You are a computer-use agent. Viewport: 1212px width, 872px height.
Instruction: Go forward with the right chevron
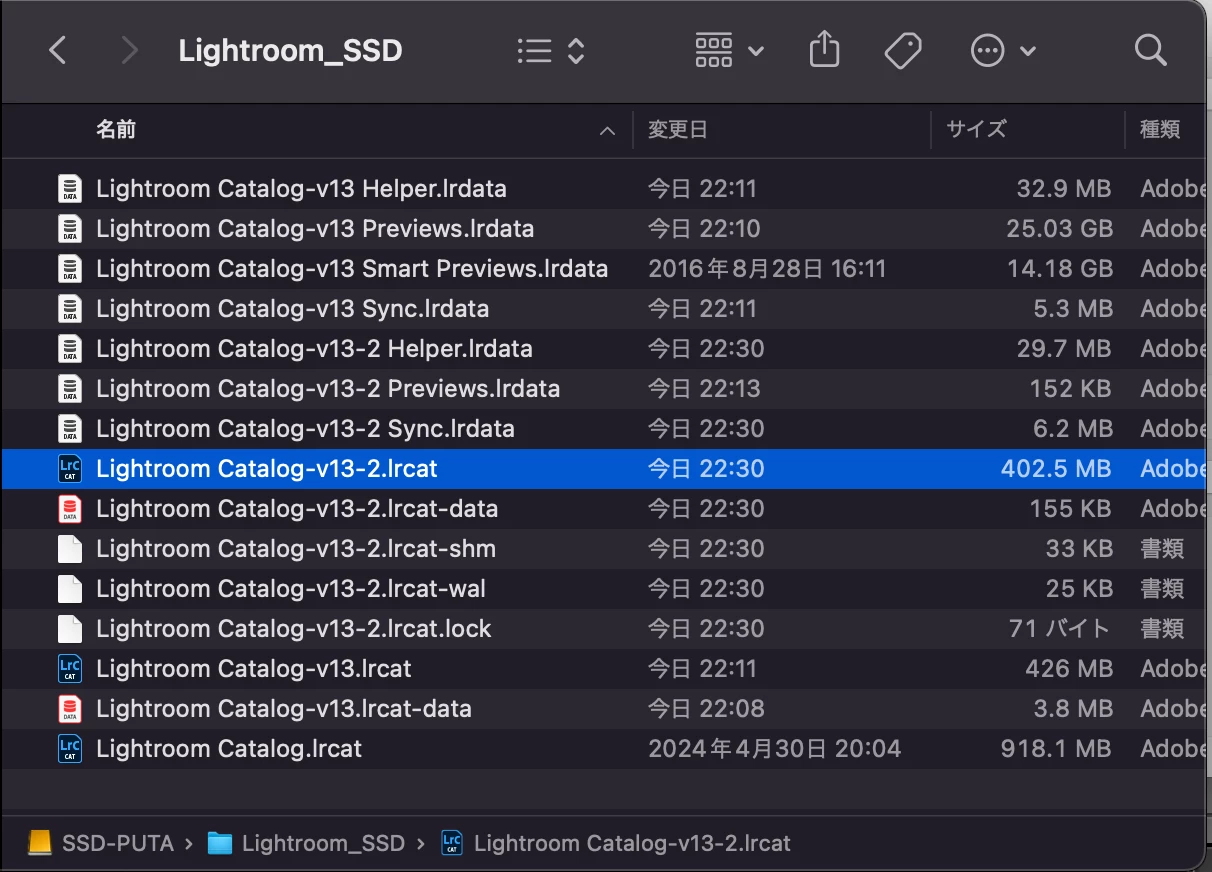(x=129, y=51)
